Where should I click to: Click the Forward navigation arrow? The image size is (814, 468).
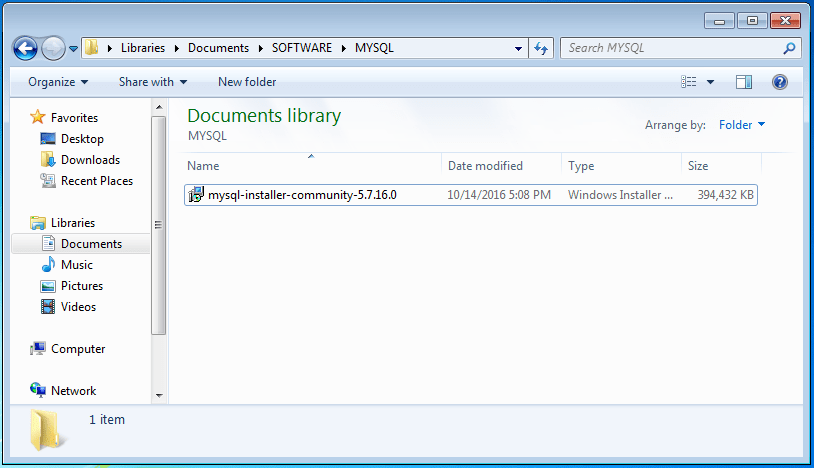53,49
